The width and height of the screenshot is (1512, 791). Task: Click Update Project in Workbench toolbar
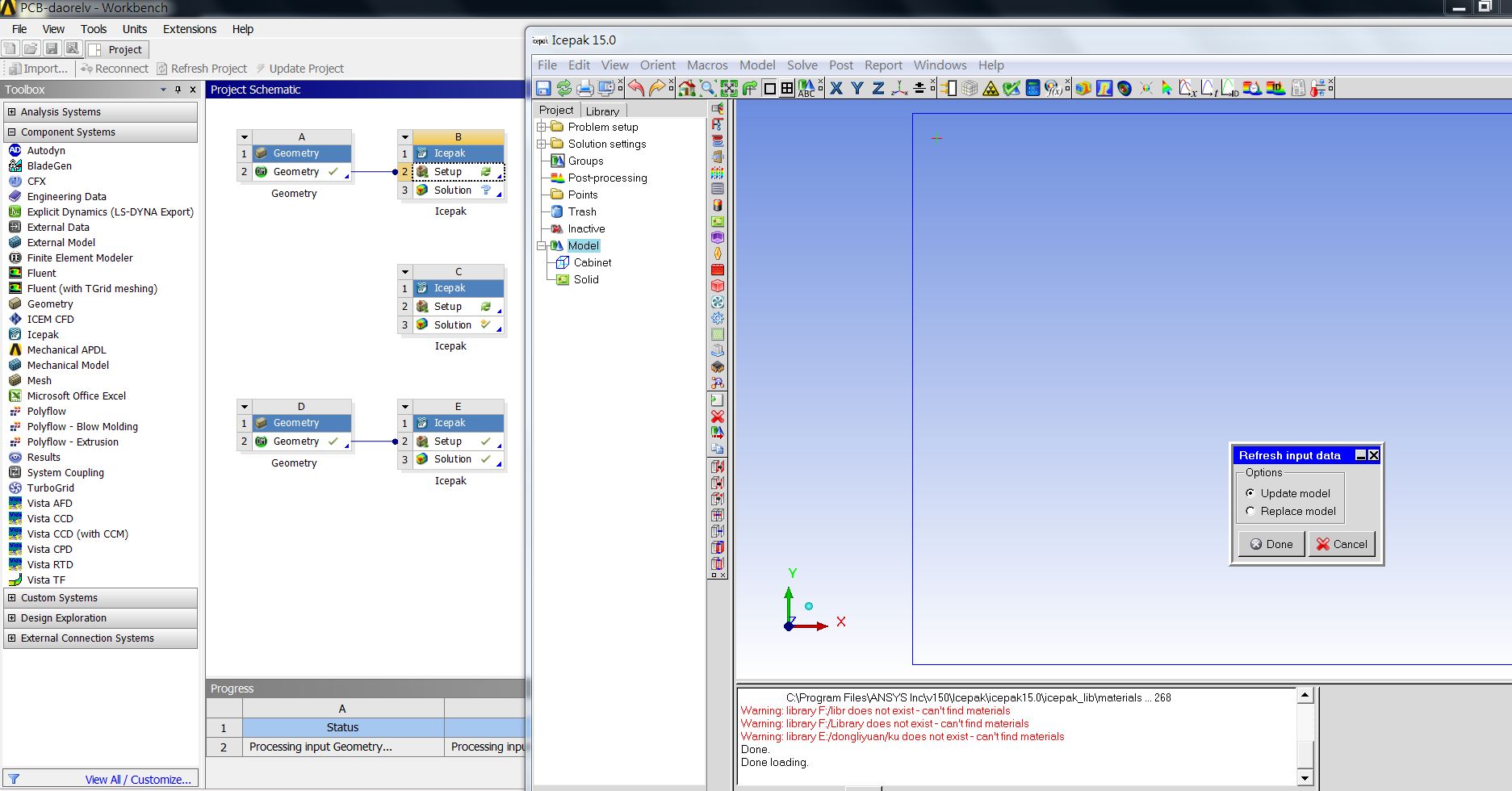[299, 69]
